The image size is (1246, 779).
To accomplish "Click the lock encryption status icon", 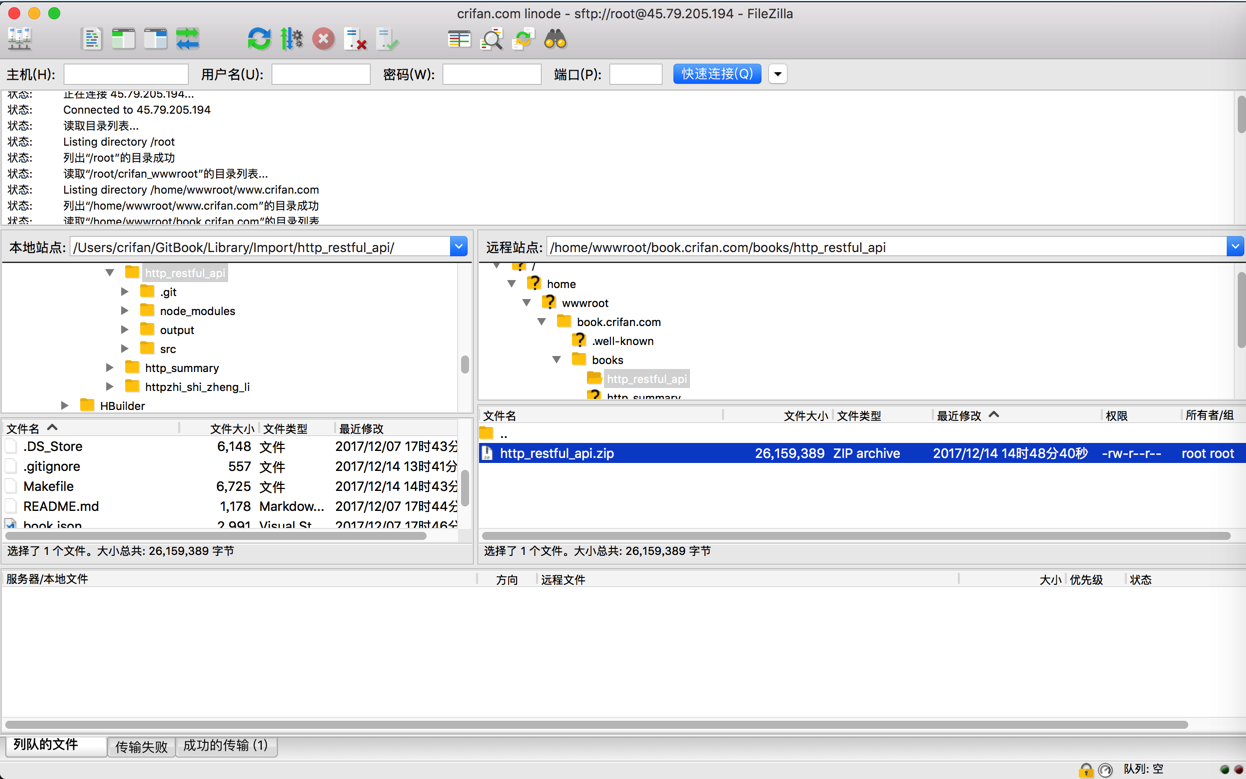I will pos(1085,769).
